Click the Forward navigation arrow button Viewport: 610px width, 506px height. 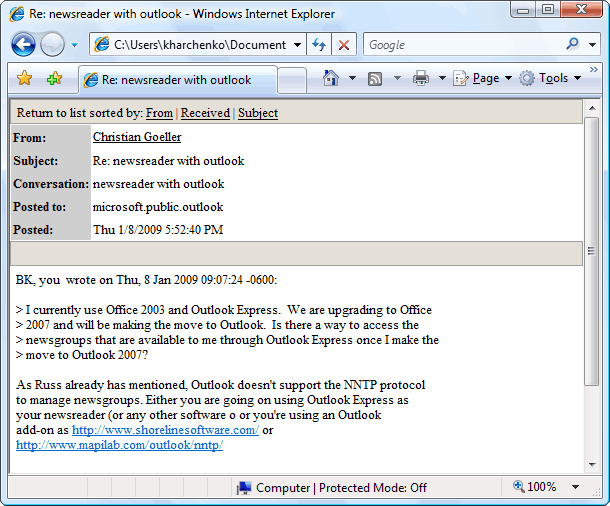tap(52, 45)
